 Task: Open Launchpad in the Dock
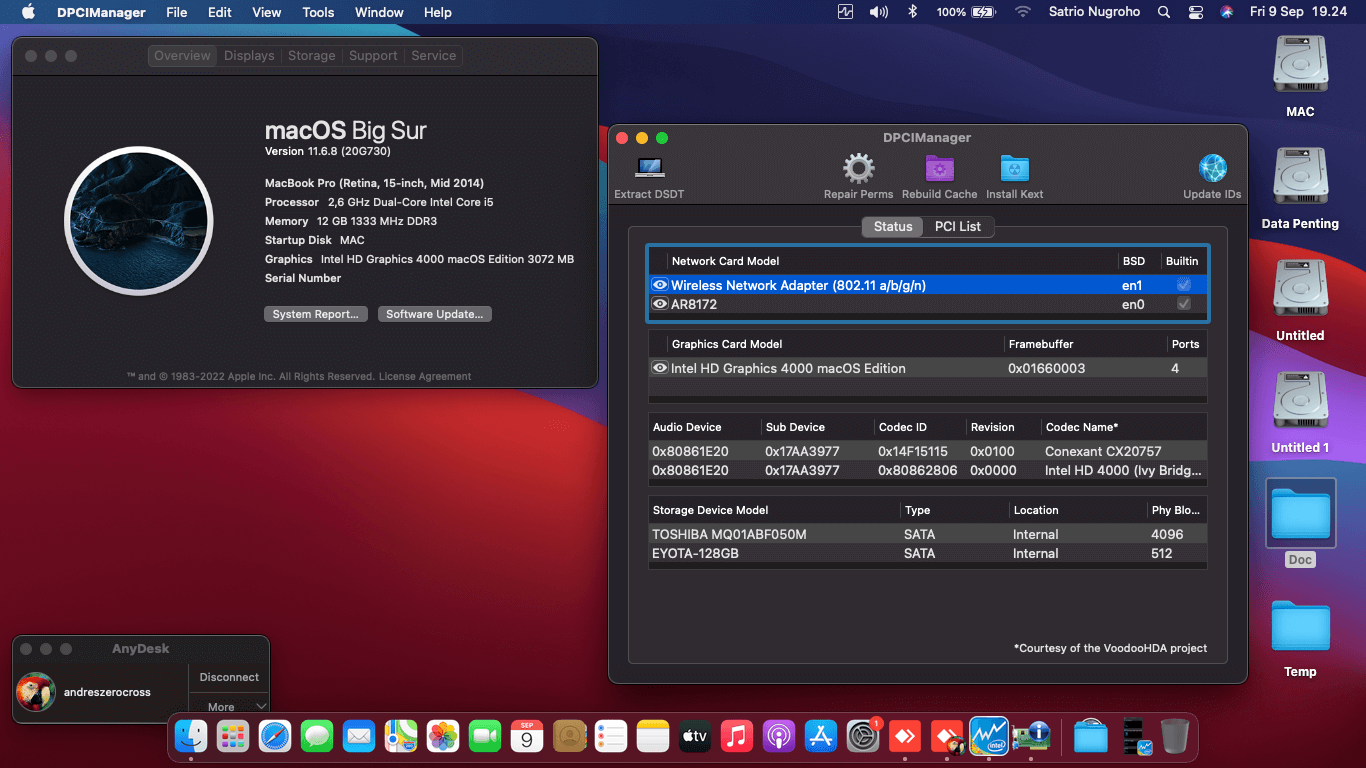pos(233,737)
